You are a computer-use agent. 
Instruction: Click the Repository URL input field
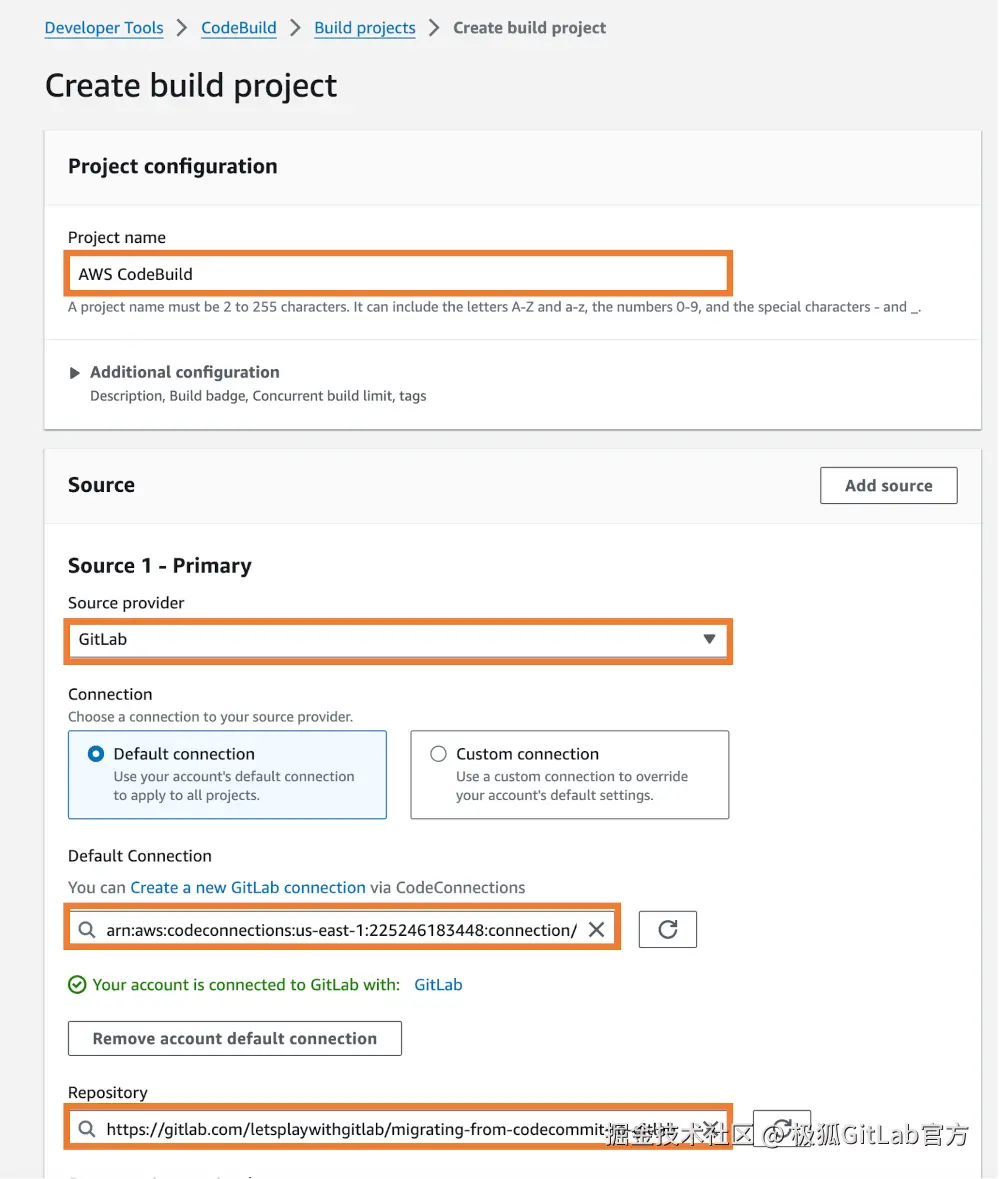pos(350,1129)
